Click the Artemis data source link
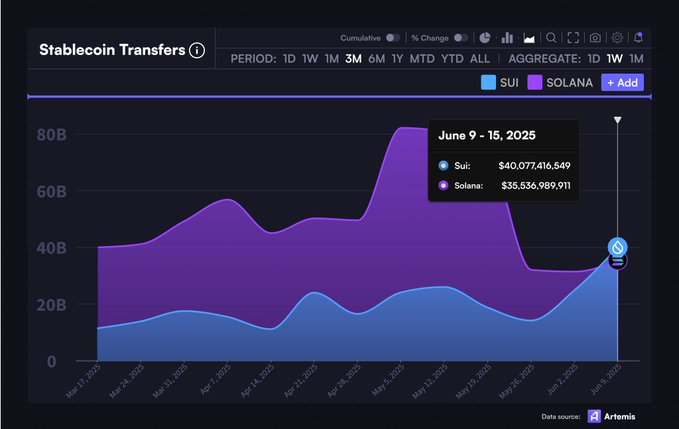Screen dimensions: 679x429 (620, 416)
